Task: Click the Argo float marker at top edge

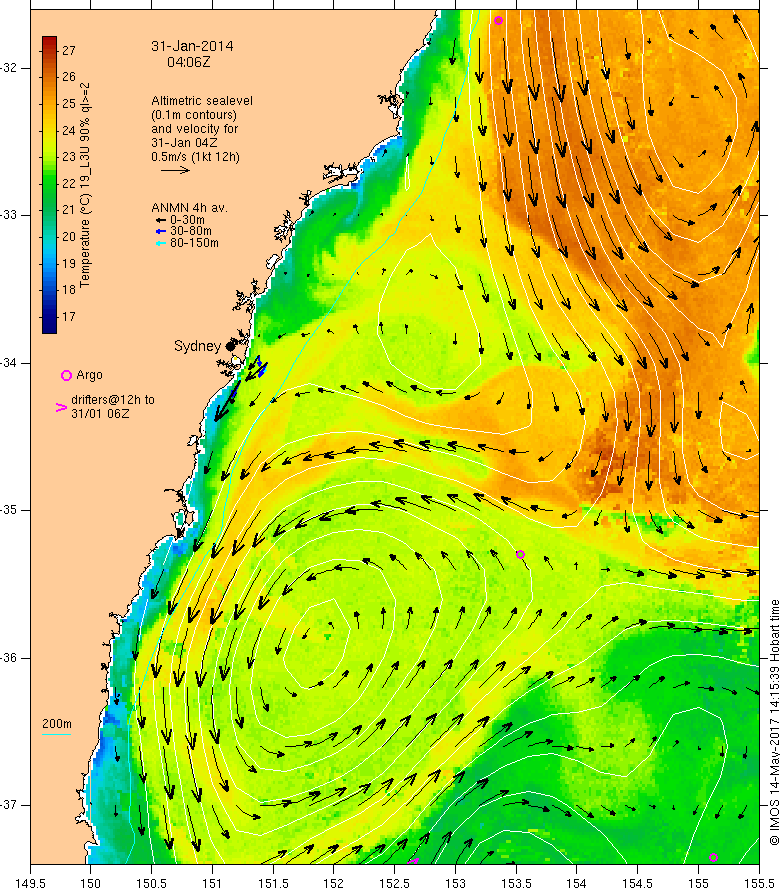Action: 498,20
